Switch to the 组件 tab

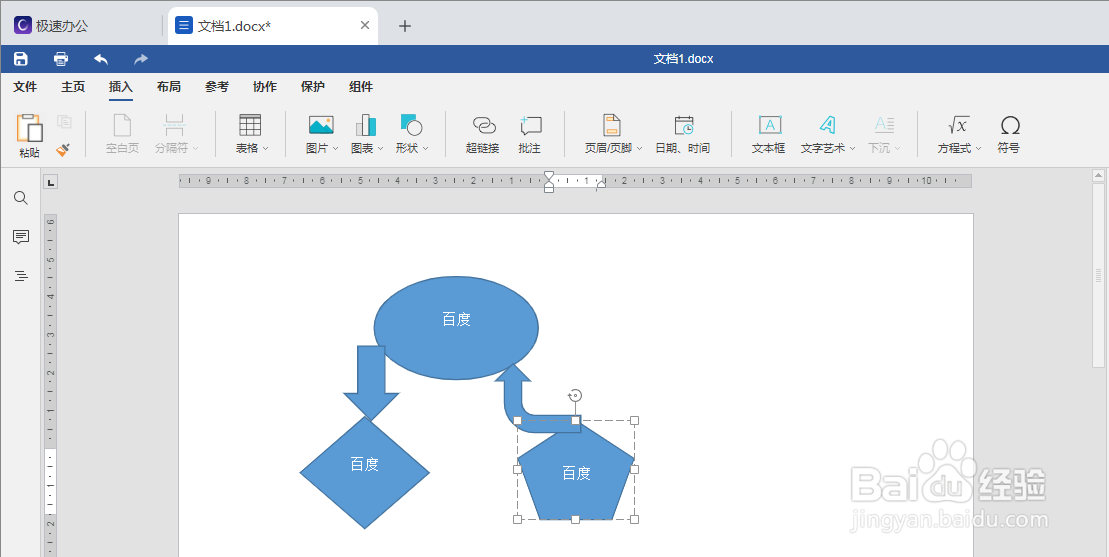click(x=361, y=87)
